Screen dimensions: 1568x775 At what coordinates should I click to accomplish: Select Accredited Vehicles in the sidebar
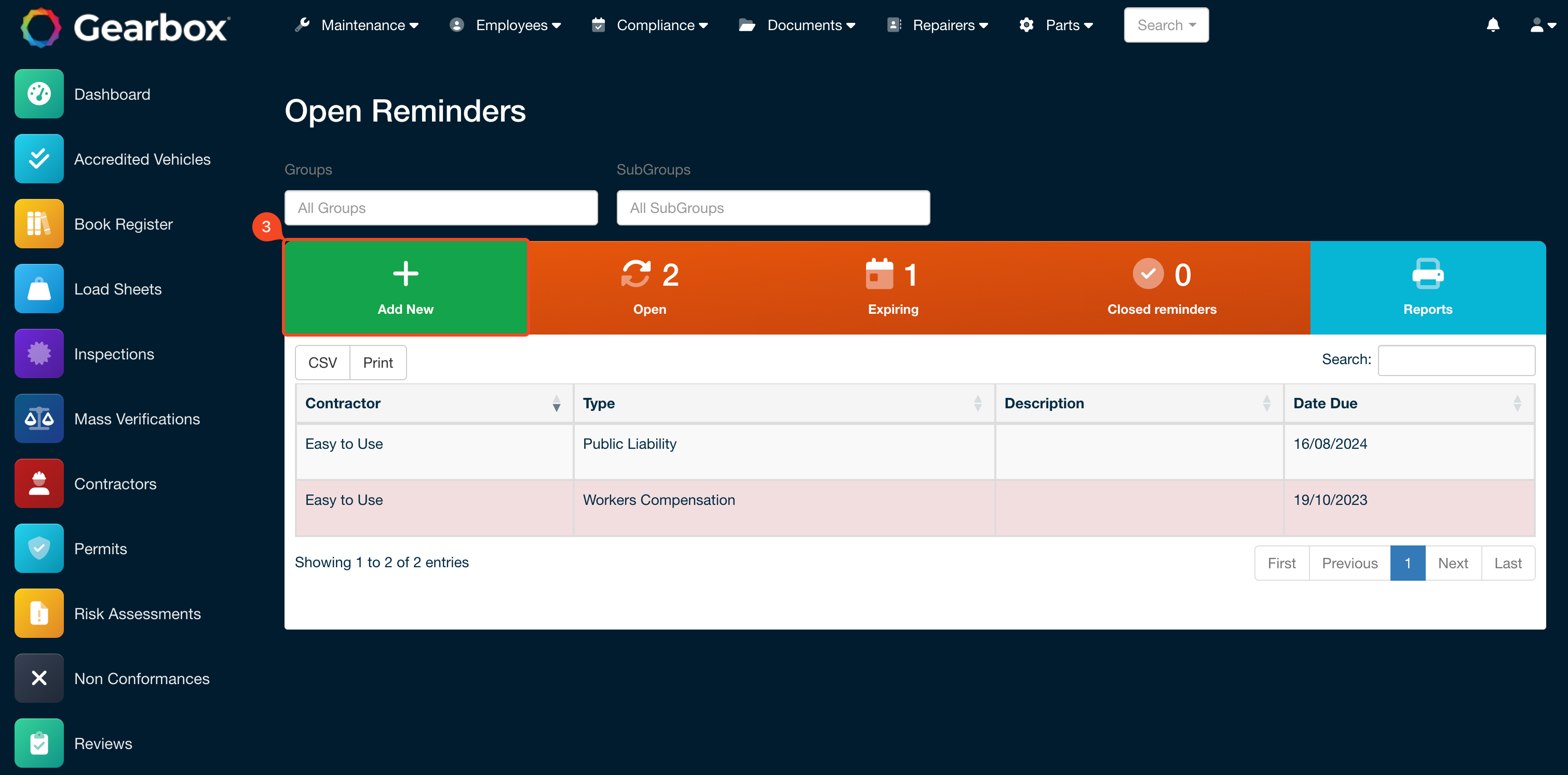(x=142, y=159)
